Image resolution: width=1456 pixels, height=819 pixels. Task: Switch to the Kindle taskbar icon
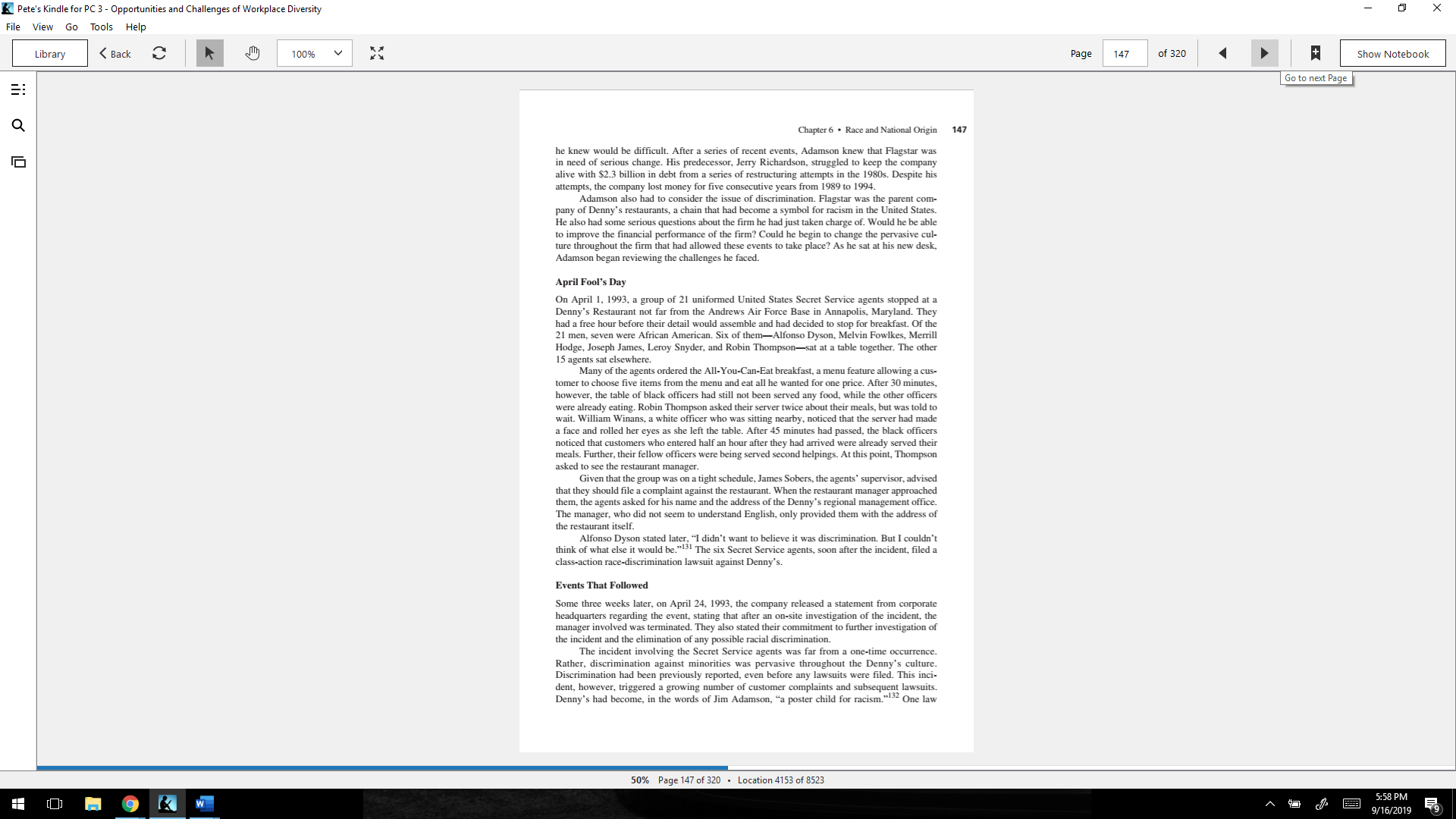pos(167,804)
